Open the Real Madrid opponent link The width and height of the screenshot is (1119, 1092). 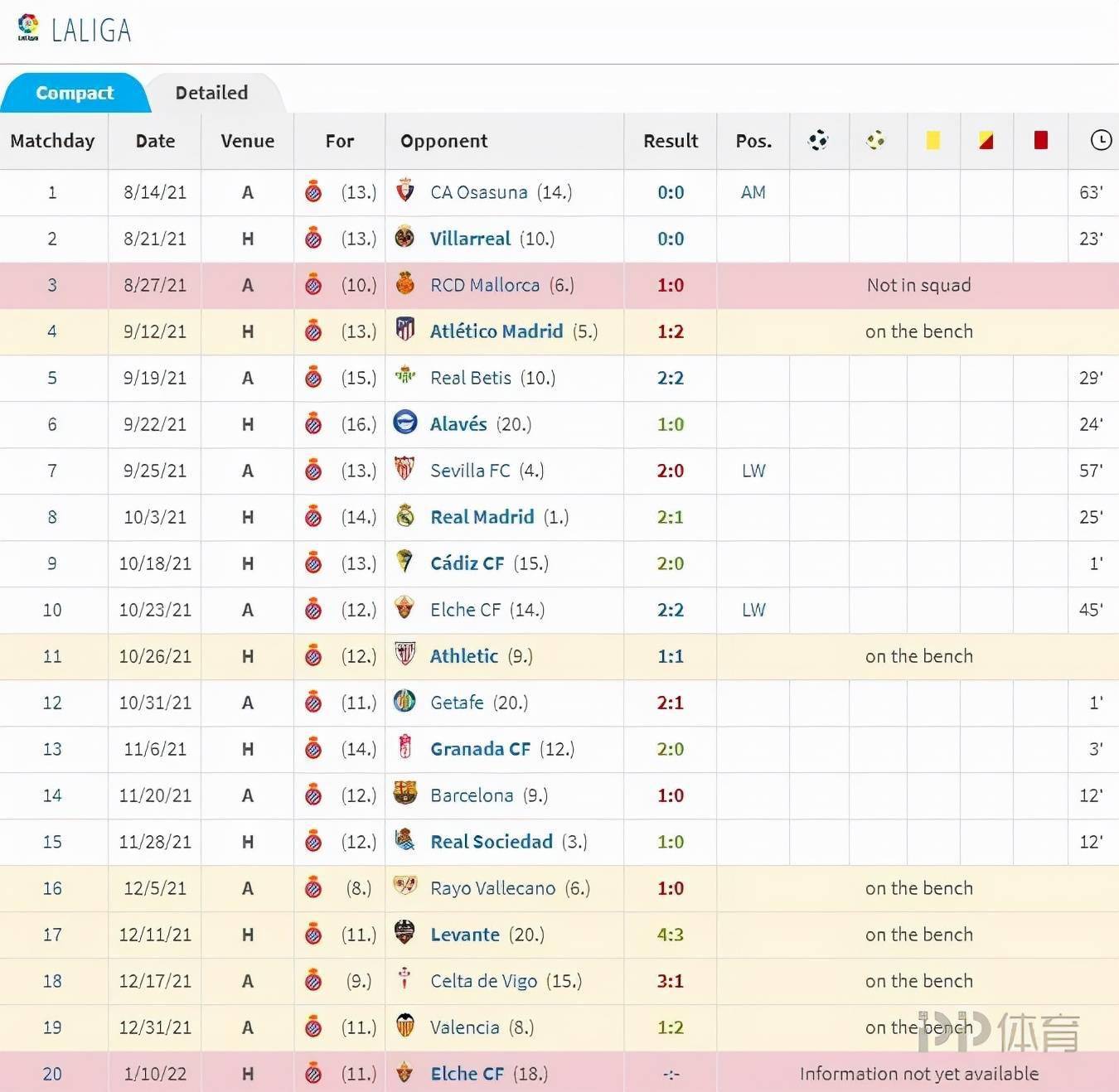tap(482, 517)
